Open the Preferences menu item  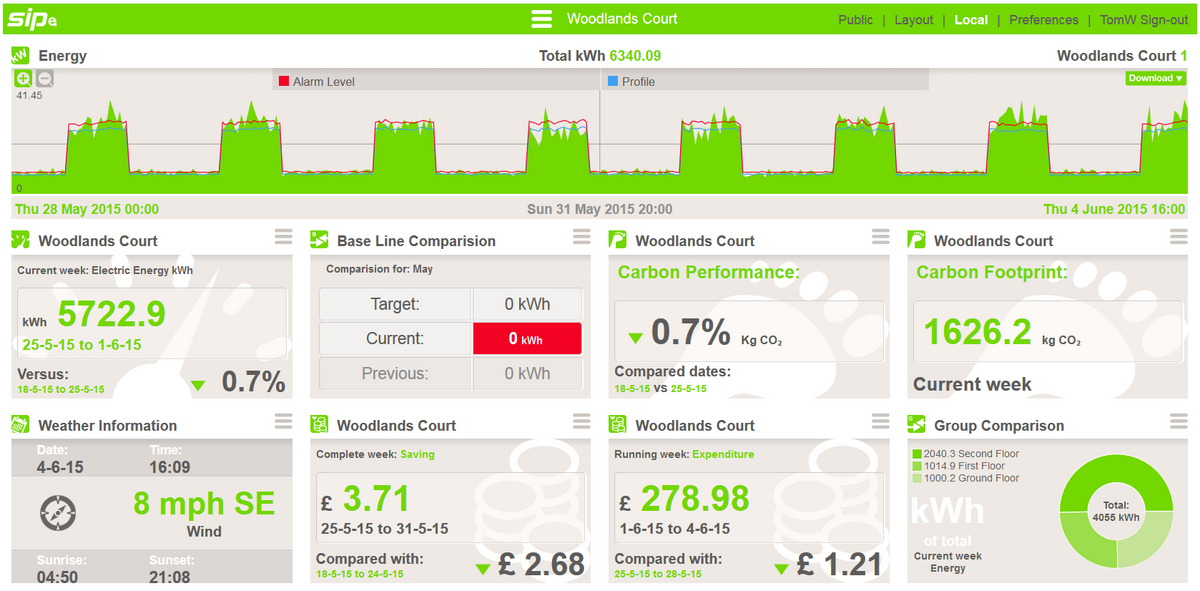point(1043,19)
